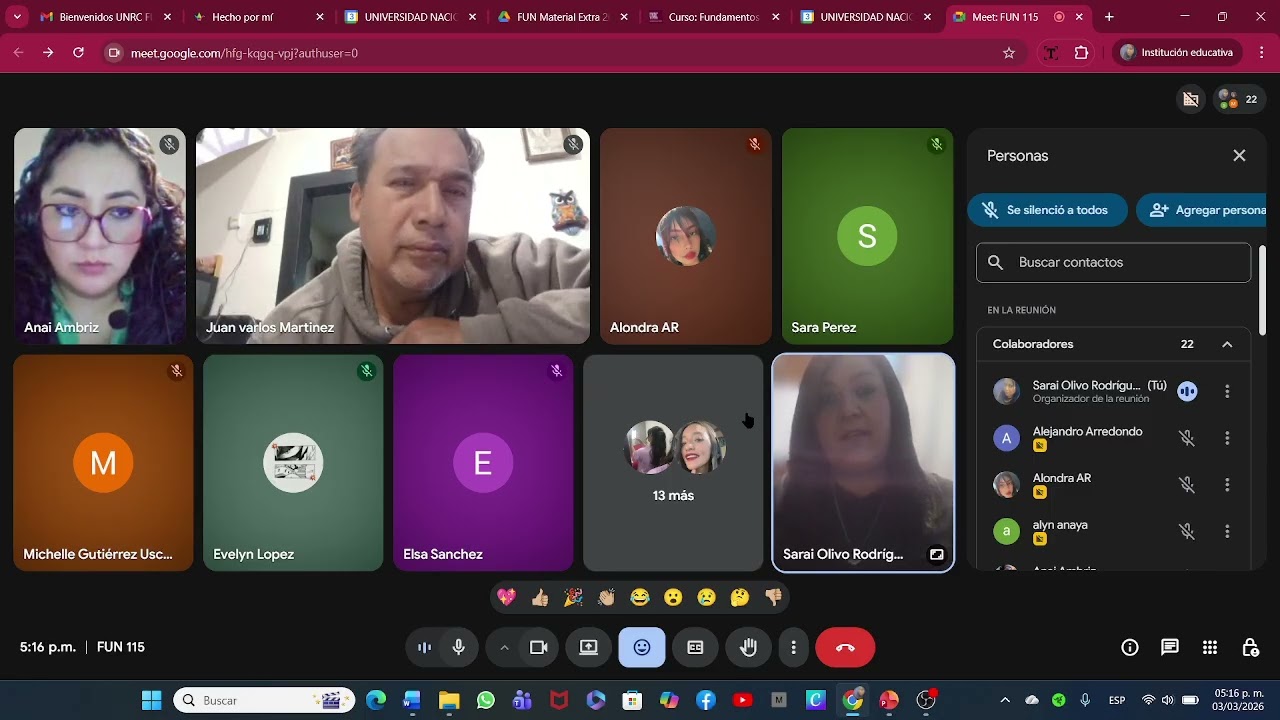Open YouTube from the taskbar
Image resolution: width=1280 pixels, height=720 pixels.
point(742,700)
